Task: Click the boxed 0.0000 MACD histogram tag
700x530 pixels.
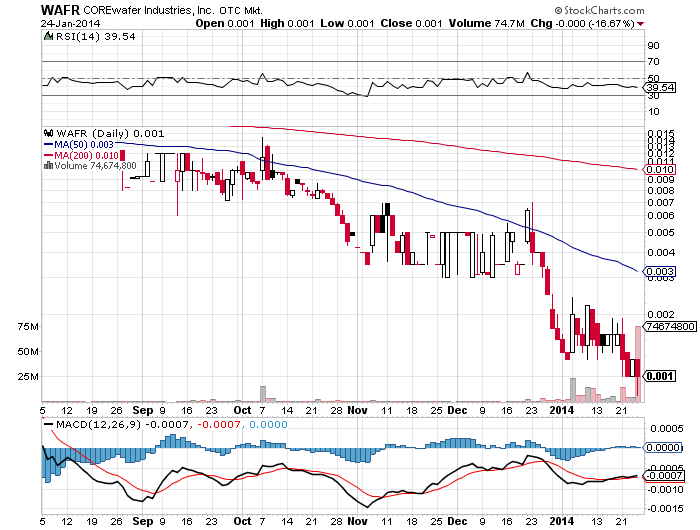Action: [664, 447]
